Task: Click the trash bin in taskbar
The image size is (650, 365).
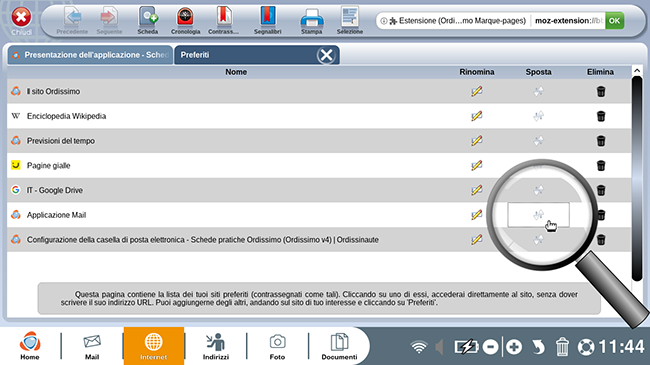Action: click(x=562, y=347)
